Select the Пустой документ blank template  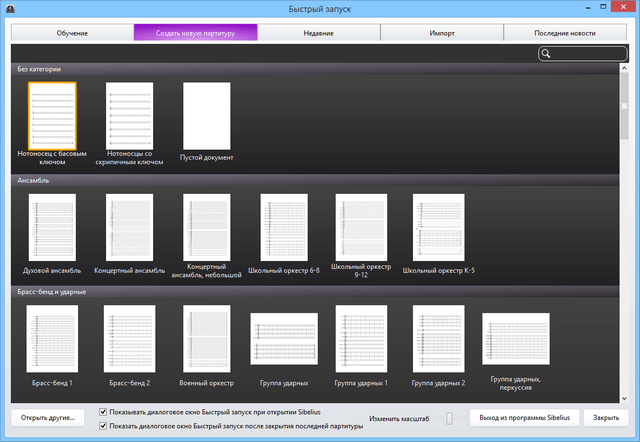206,114
